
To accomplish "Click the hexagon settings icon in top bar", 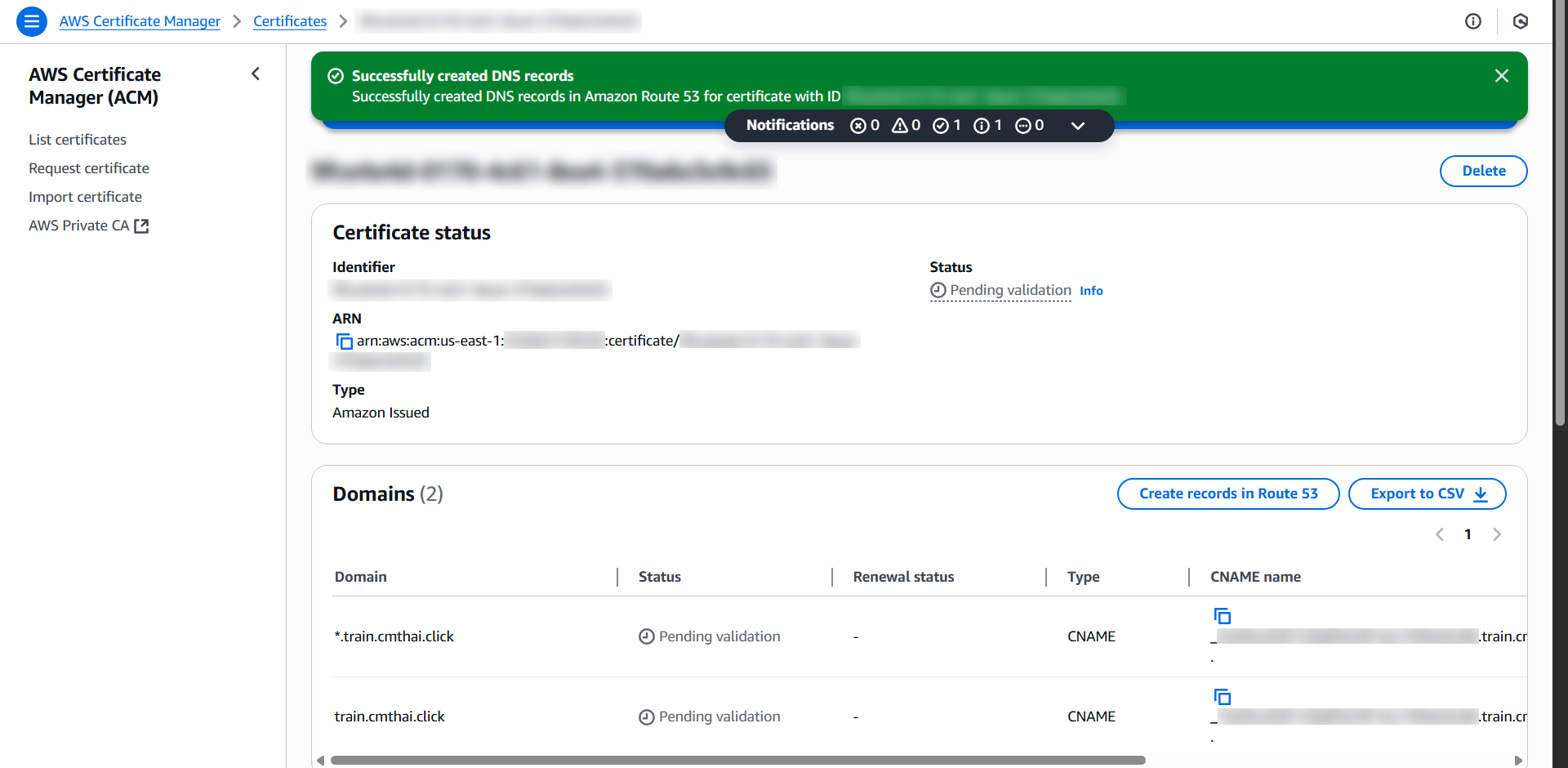I will (x=1521, y=21).
